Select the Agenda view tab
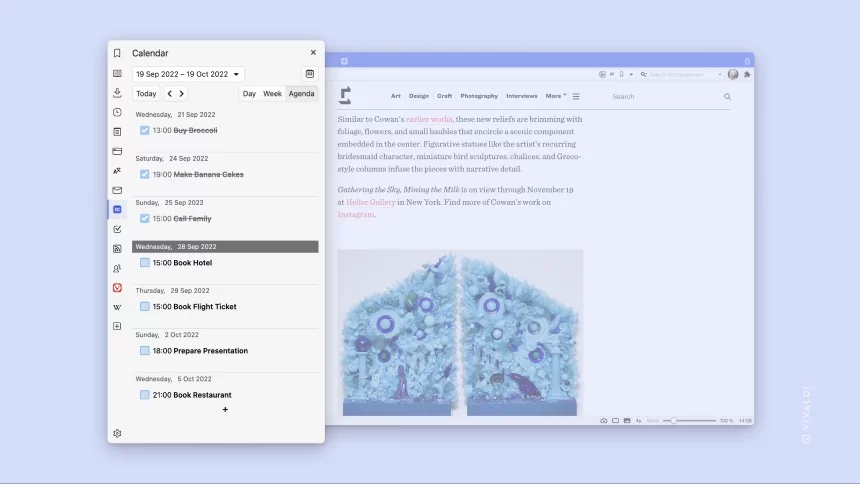This screenshot has height=484, width=860. tap(301, 93)
